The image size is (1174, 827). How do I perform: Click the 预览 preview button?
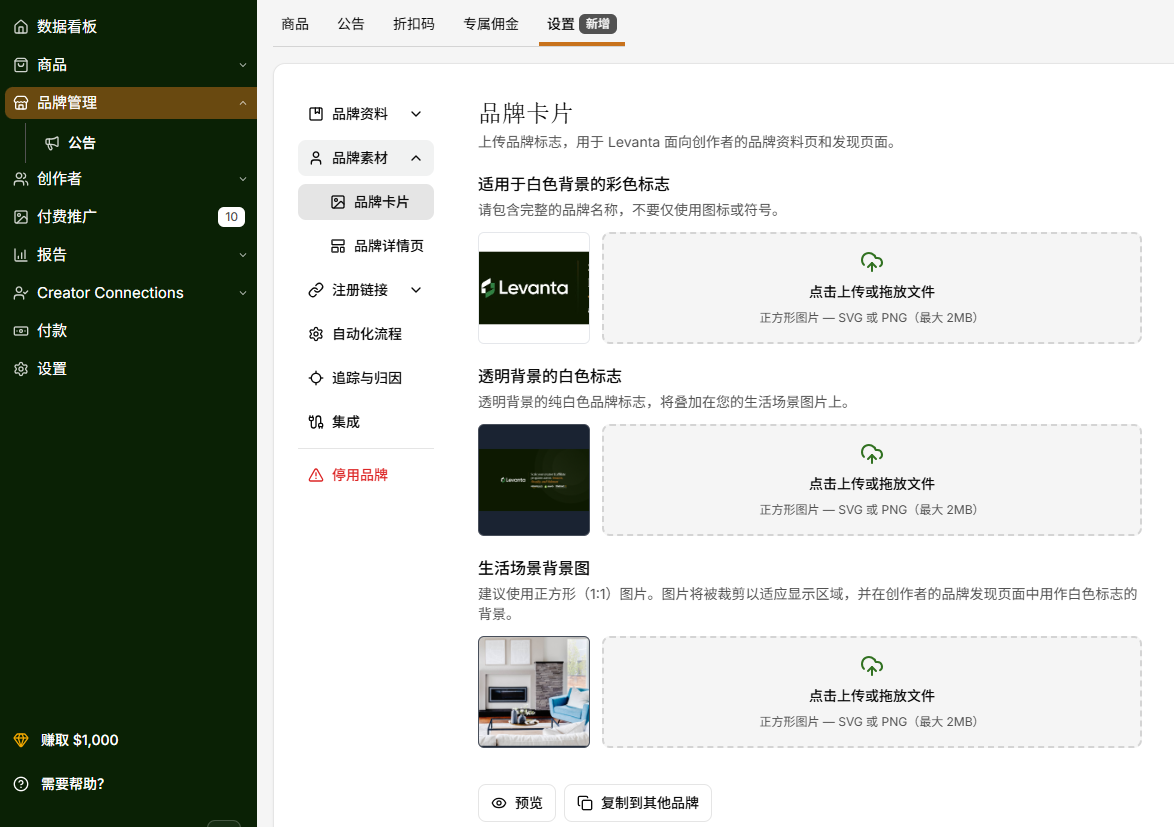tap(517, 803)
